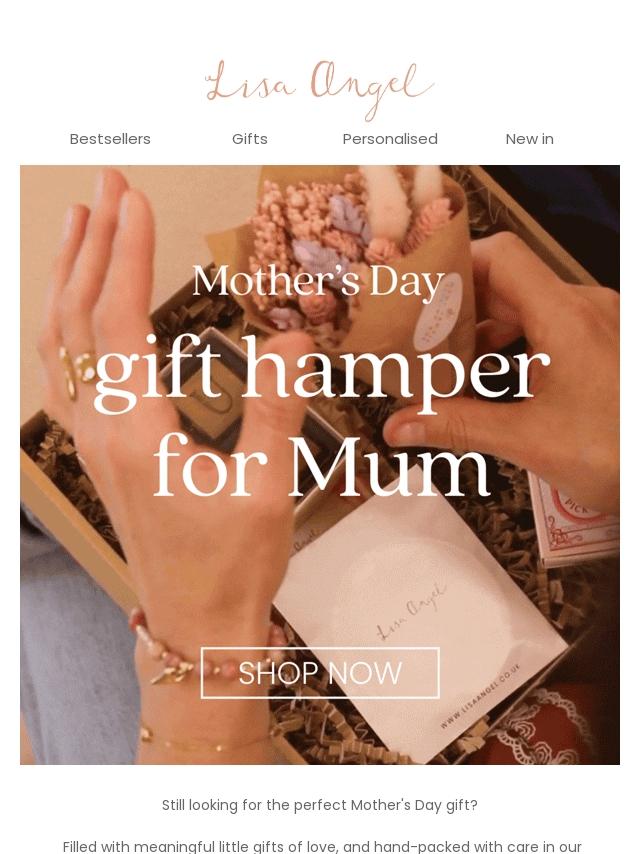This screenshot has height=854, width=640.
Task: Click the gold ring on the finger
Action: click(76, 371)
